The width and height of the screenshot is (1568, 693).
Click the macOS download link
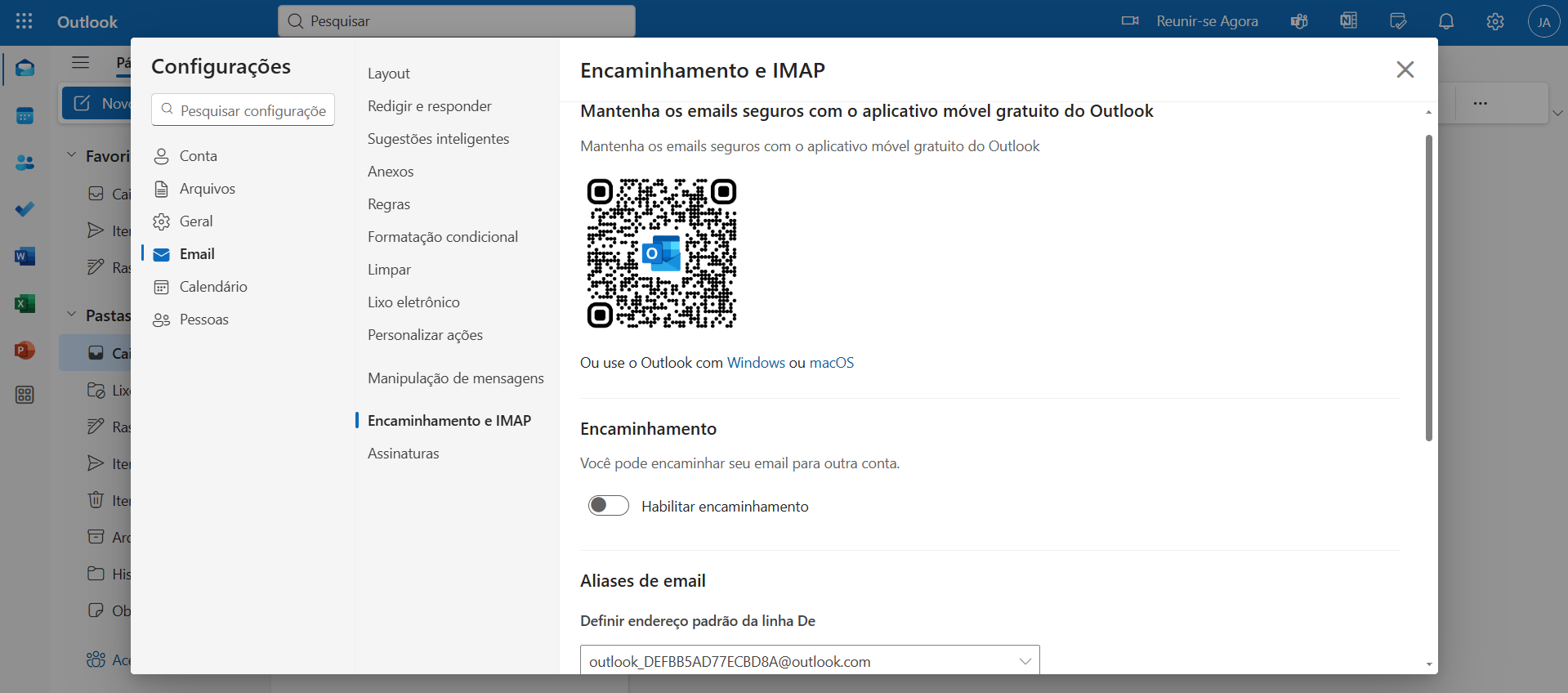coord(831,363)
